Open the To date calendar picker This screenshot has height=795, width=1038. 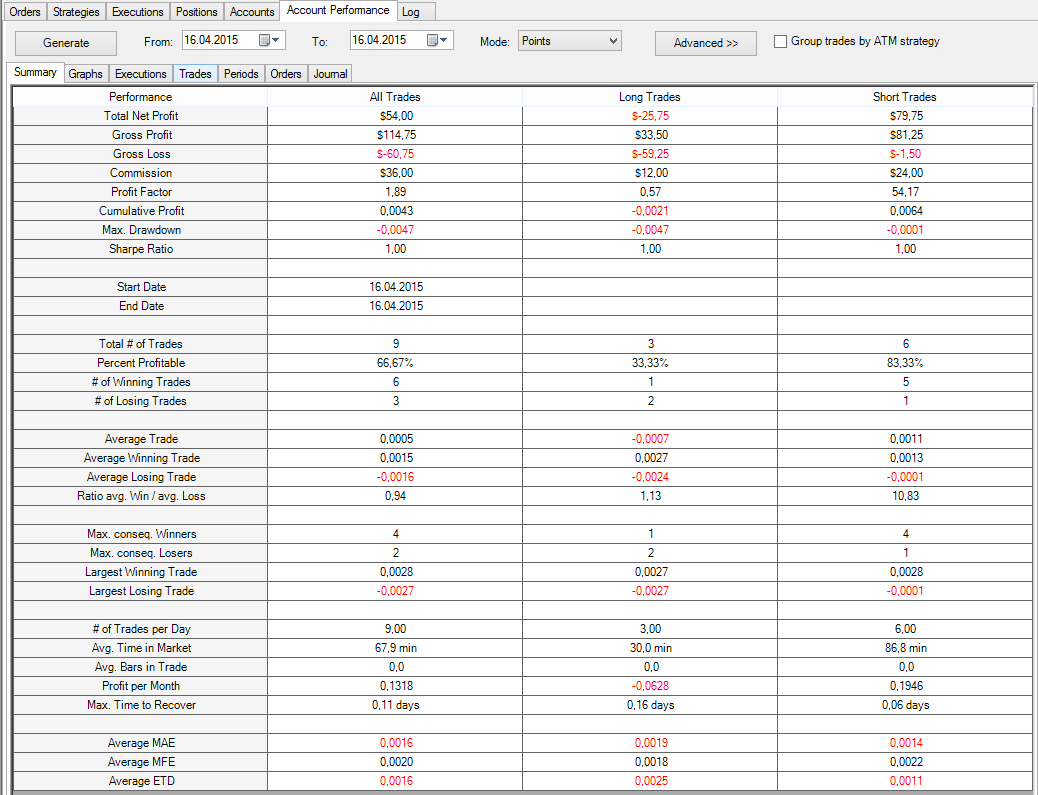coord(437,40)
